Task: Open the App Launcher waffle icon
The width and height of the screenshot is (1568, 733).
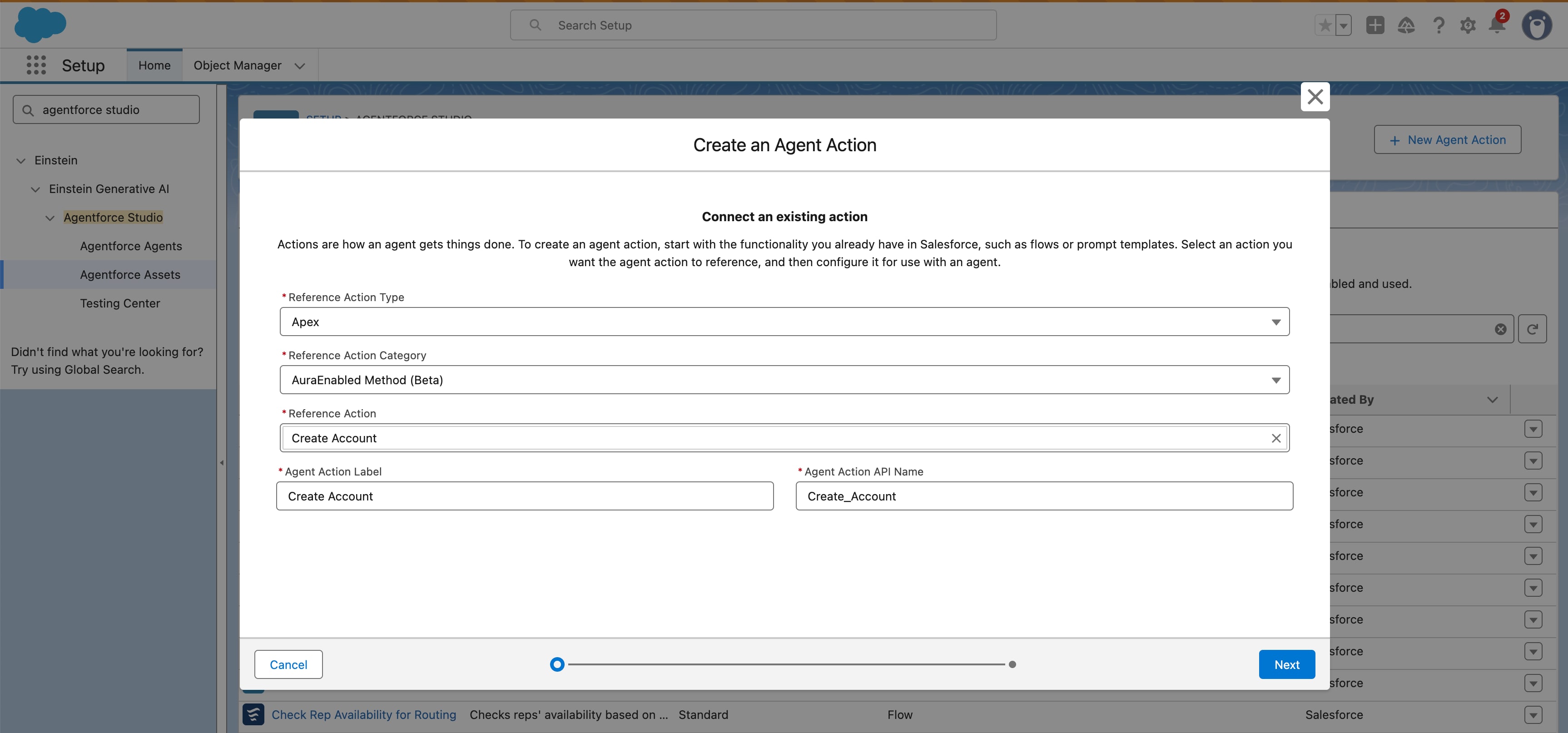Action: tap(36, 65)
